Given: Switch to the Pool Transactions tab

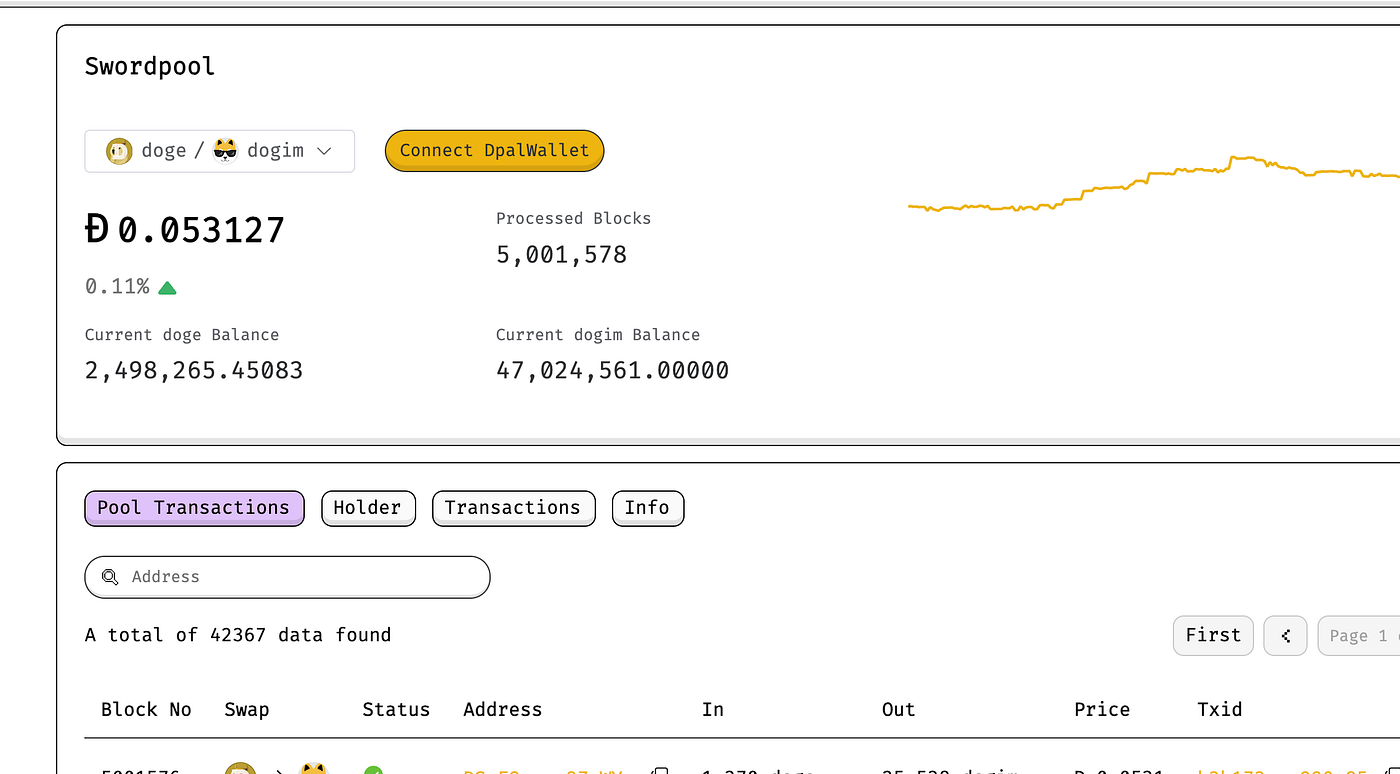Looking at the screenshot, I should pyautogui.click(x=194, y=508).
